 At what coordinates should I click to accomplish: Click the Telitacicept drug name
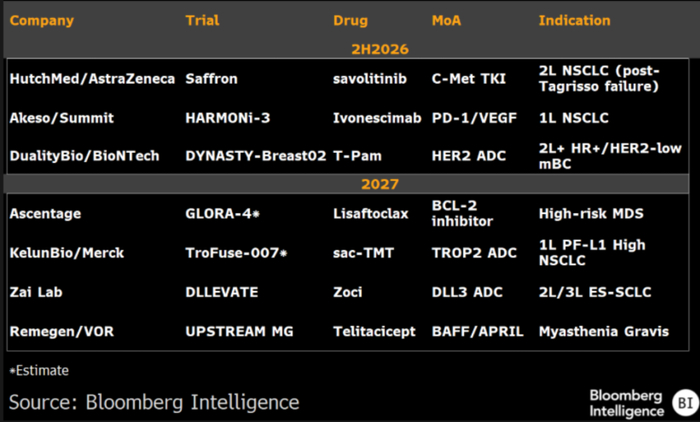click(374, 331)
